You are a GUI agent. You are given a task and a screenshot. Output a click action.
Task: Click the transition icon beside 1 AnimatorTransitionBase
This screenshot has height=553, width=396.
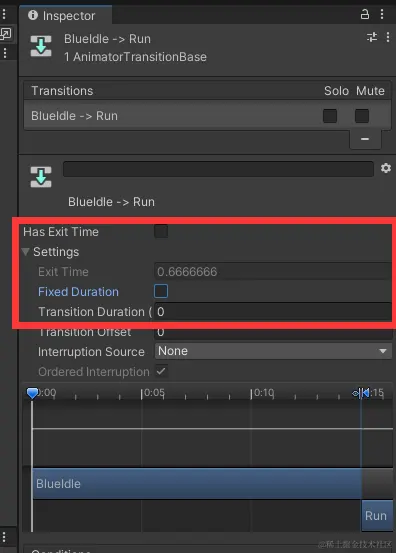41,46
